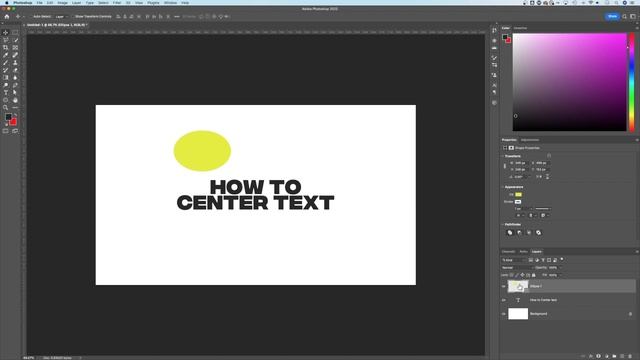This screenshot has width=640, height=360.
Task: Collapse the Pathfinder section
Action: (502, 224)
